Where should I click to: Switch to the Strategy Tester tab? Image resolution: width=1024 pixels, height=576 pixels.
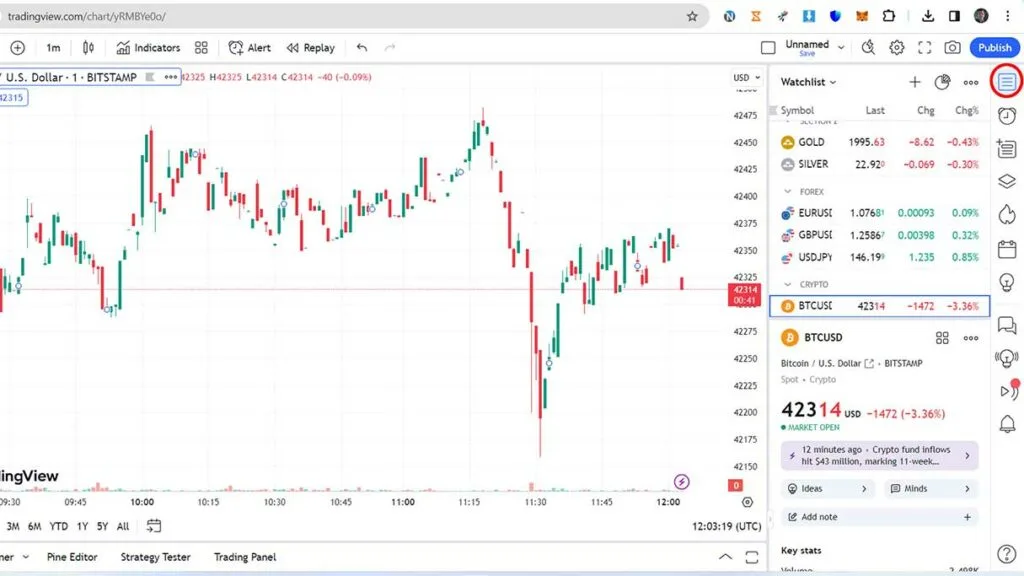pyautogui.click(x=155, y=557)
